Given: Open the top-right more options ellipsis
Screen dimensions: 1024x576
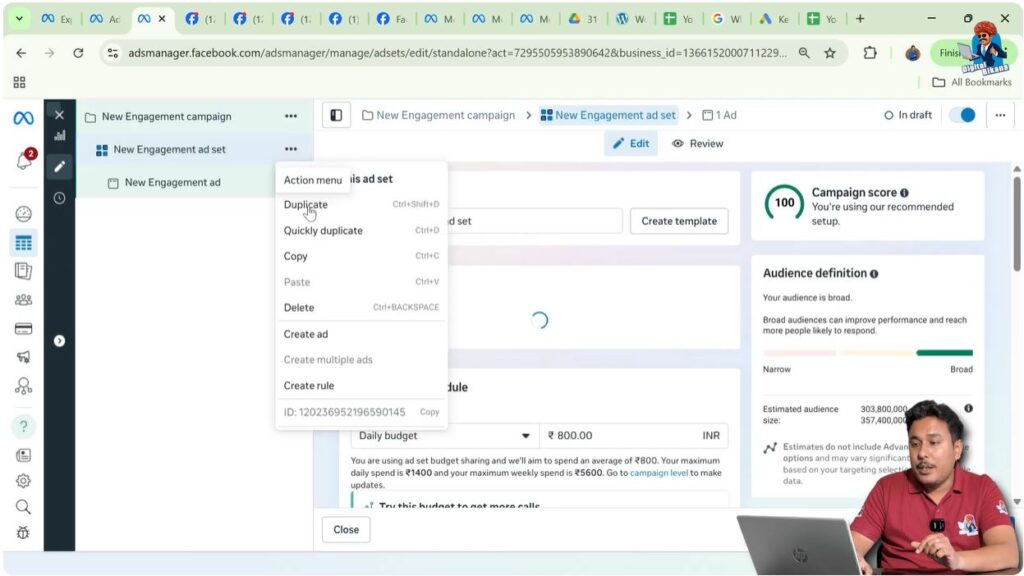Looking at the screenshot, I should (x=1000, y=116).
